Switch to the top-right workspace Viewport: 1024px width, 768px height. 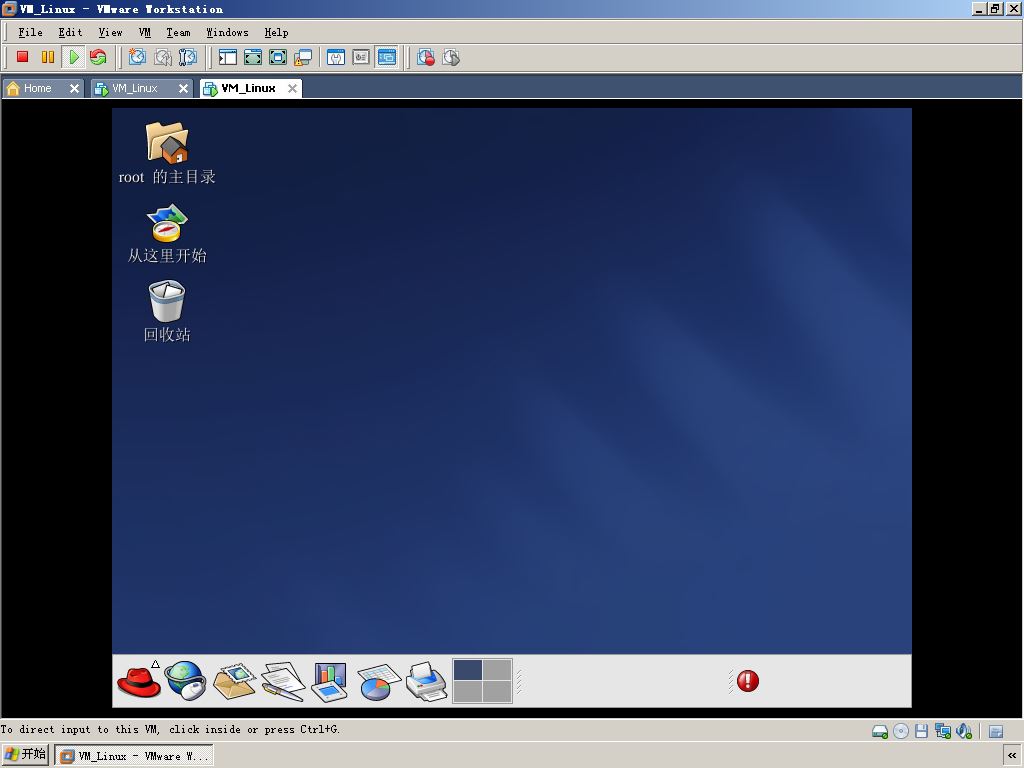[x=497, y=670]
